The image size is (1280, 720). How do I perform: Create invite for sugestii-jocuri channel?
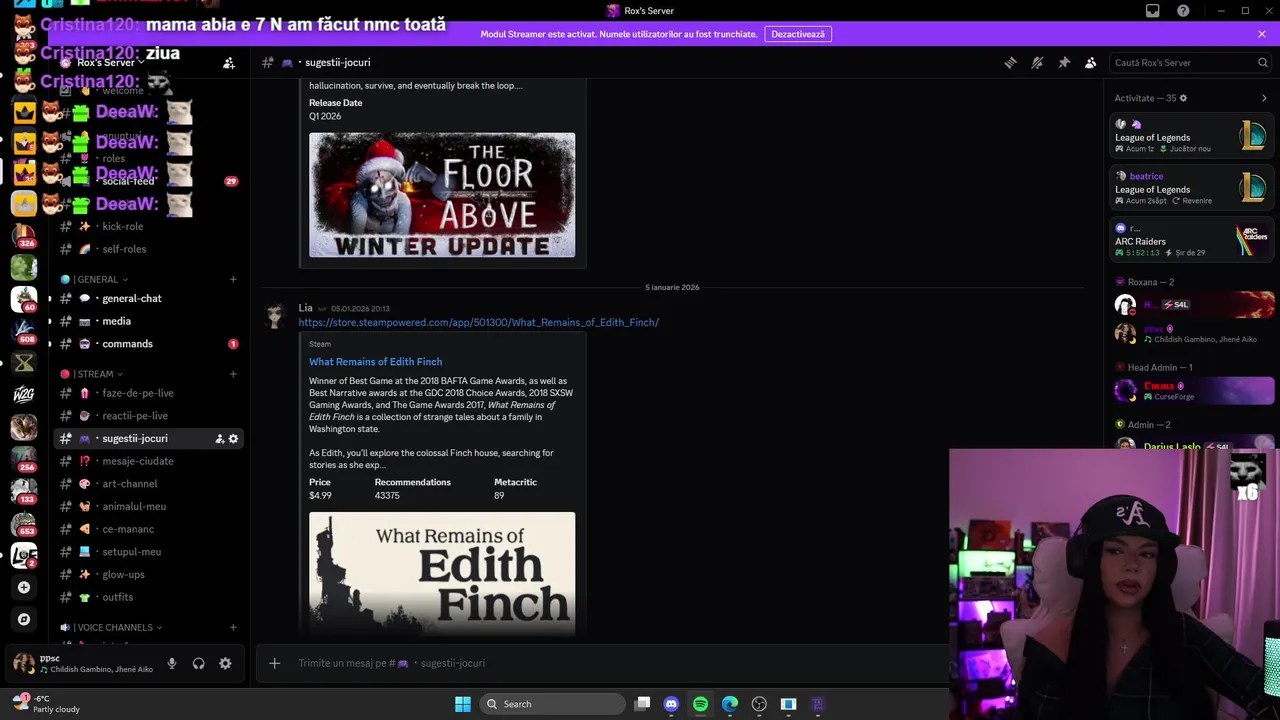point(220,439)
